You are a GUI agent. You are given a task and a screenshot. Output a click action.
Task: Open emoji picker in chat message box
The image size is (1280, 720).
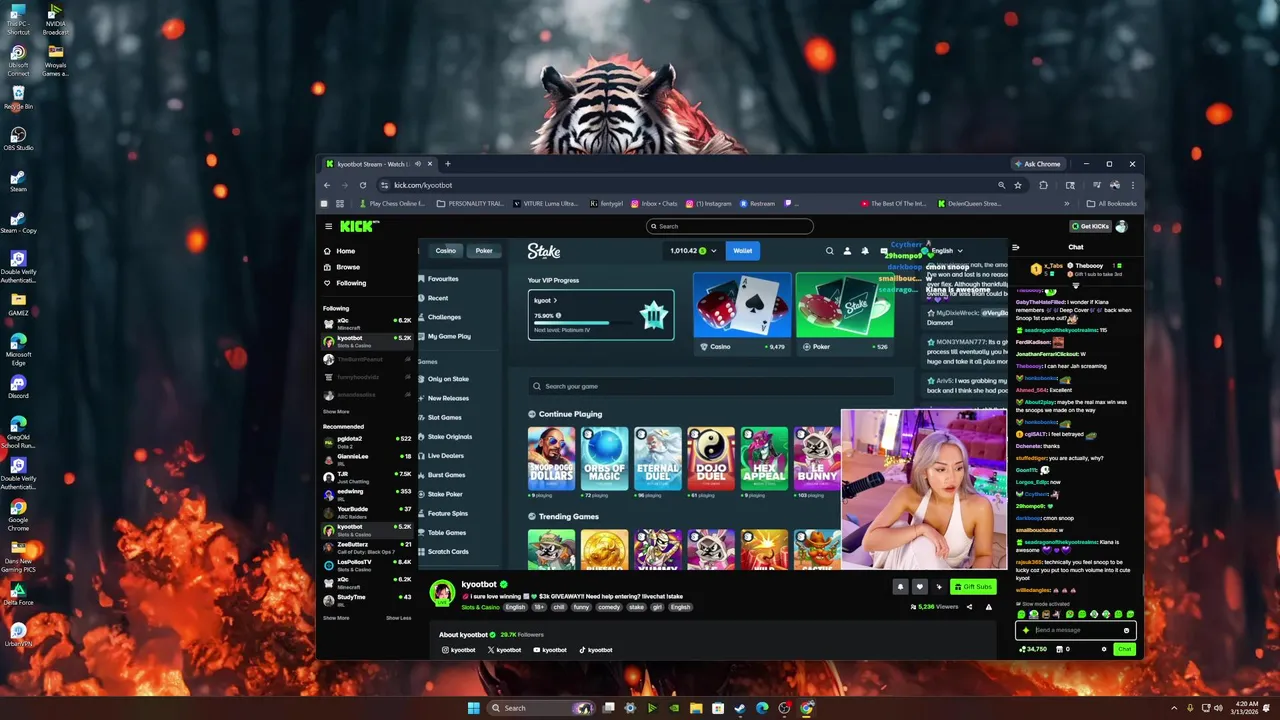(1126, 630)
